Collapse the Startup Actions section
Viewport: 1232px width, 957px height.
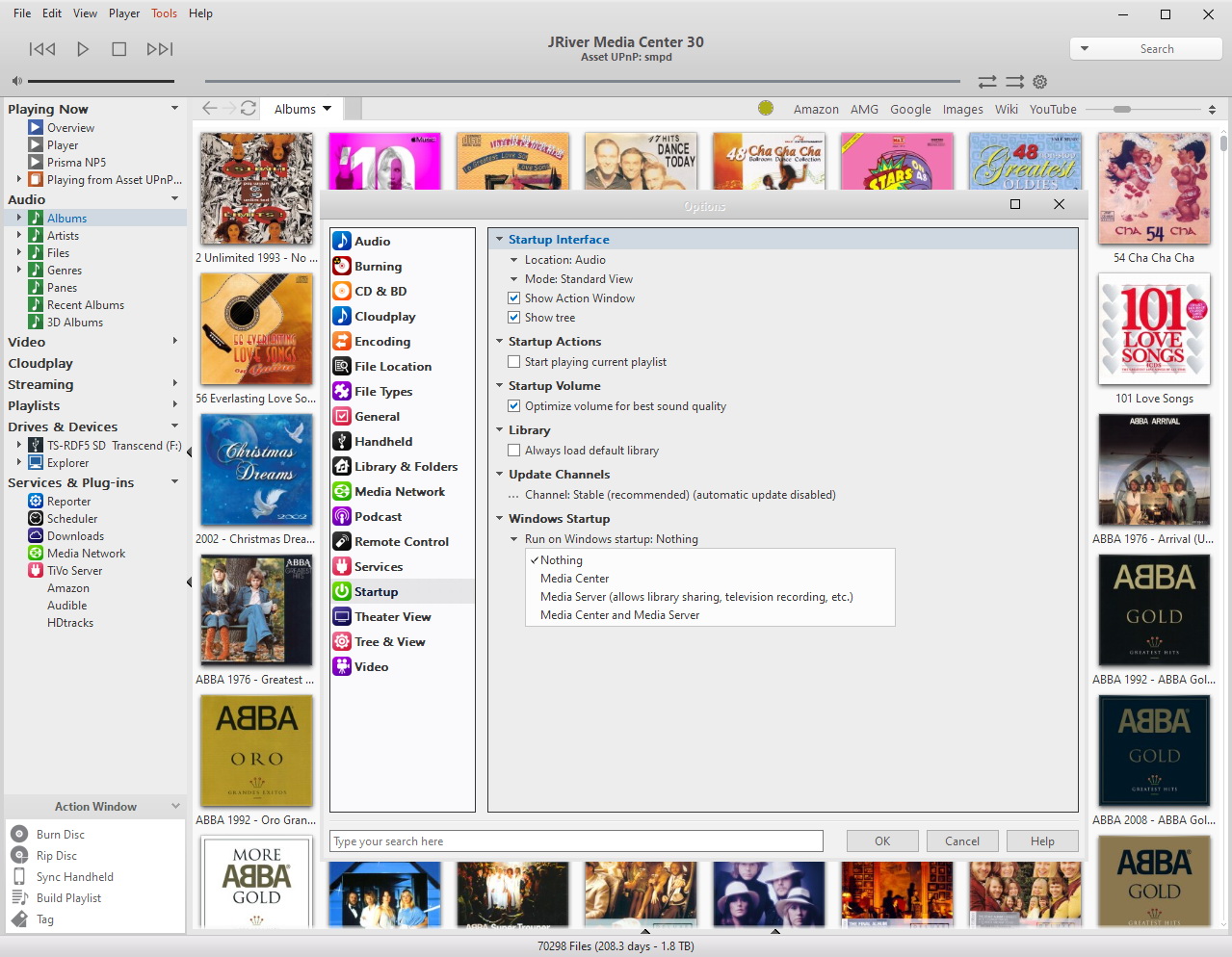click(500, 342)
